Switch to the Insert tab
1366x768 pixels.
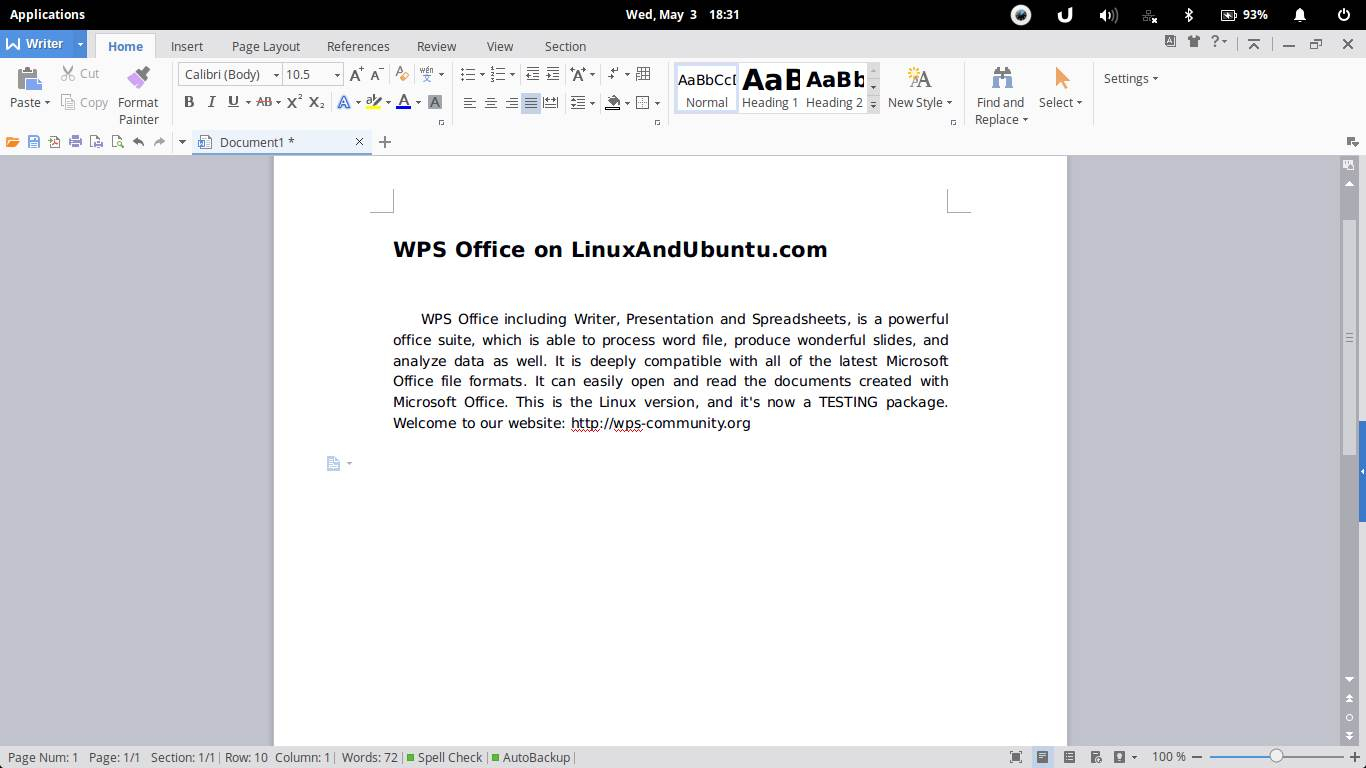(187, 46)
